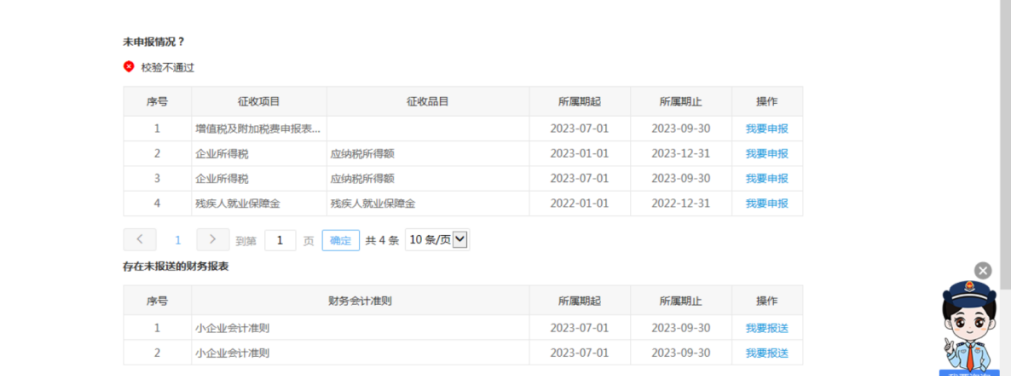Click 我要申报 for 企业所得税 2023-01-01 row
This screenshot has width=1011, height=376.
coord(767,153)
